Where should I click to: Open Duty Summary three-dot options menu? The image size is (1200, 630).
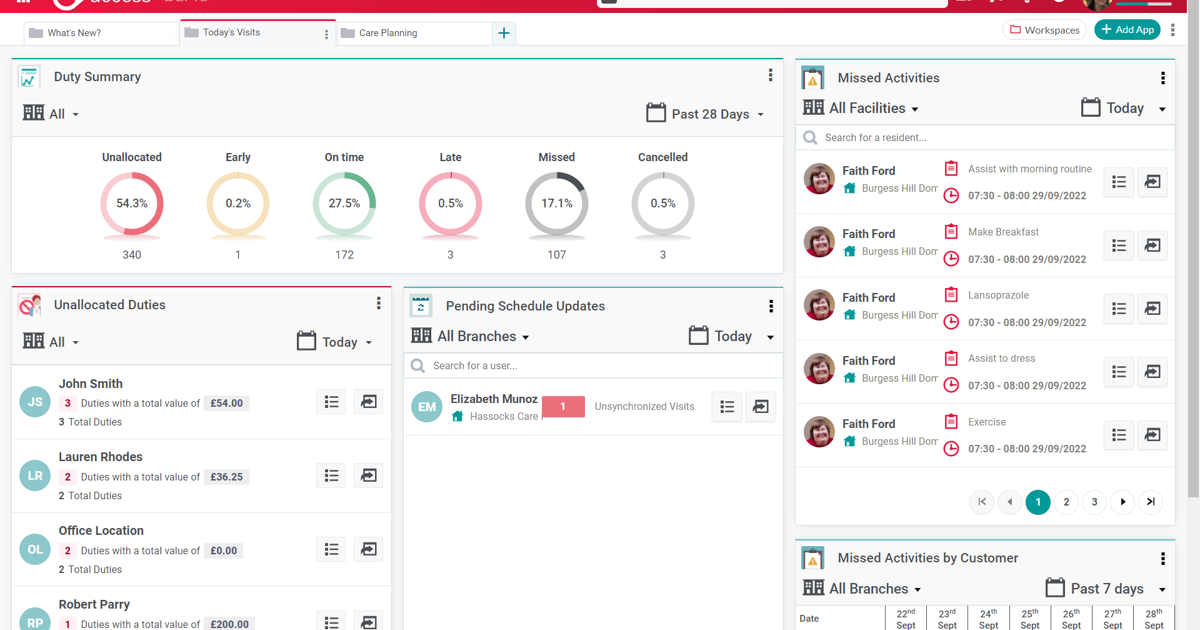pyautogui.click(x=770, y=76)
